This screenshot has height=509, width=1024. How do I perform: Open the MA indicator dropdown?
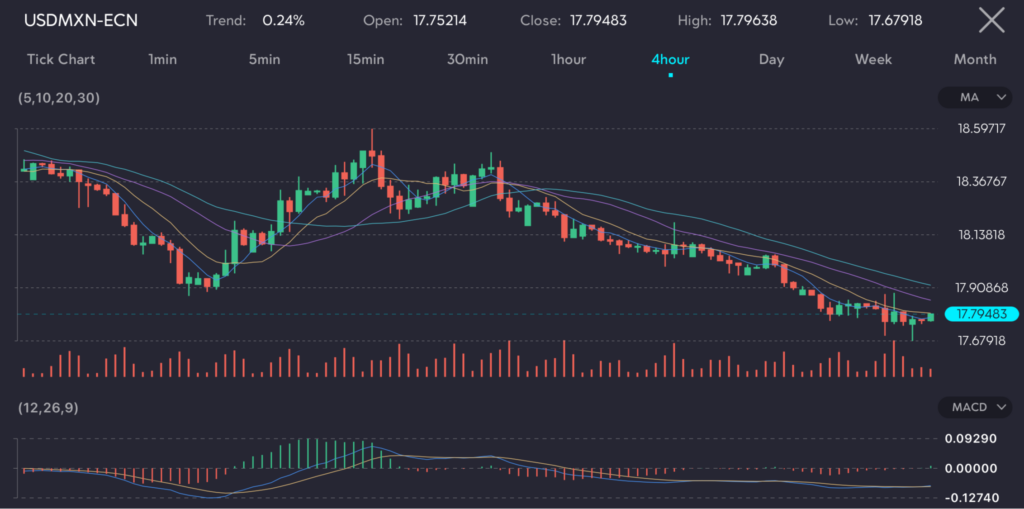pyautogui.click(x=974, y=98)
